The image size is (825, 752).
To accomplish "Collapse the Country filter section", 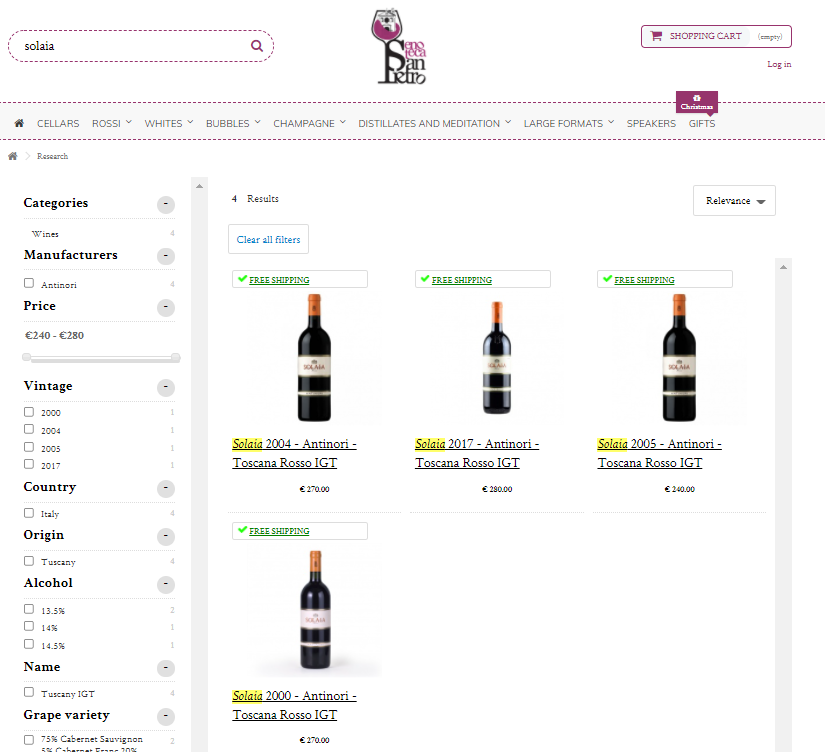I will 166,488.
